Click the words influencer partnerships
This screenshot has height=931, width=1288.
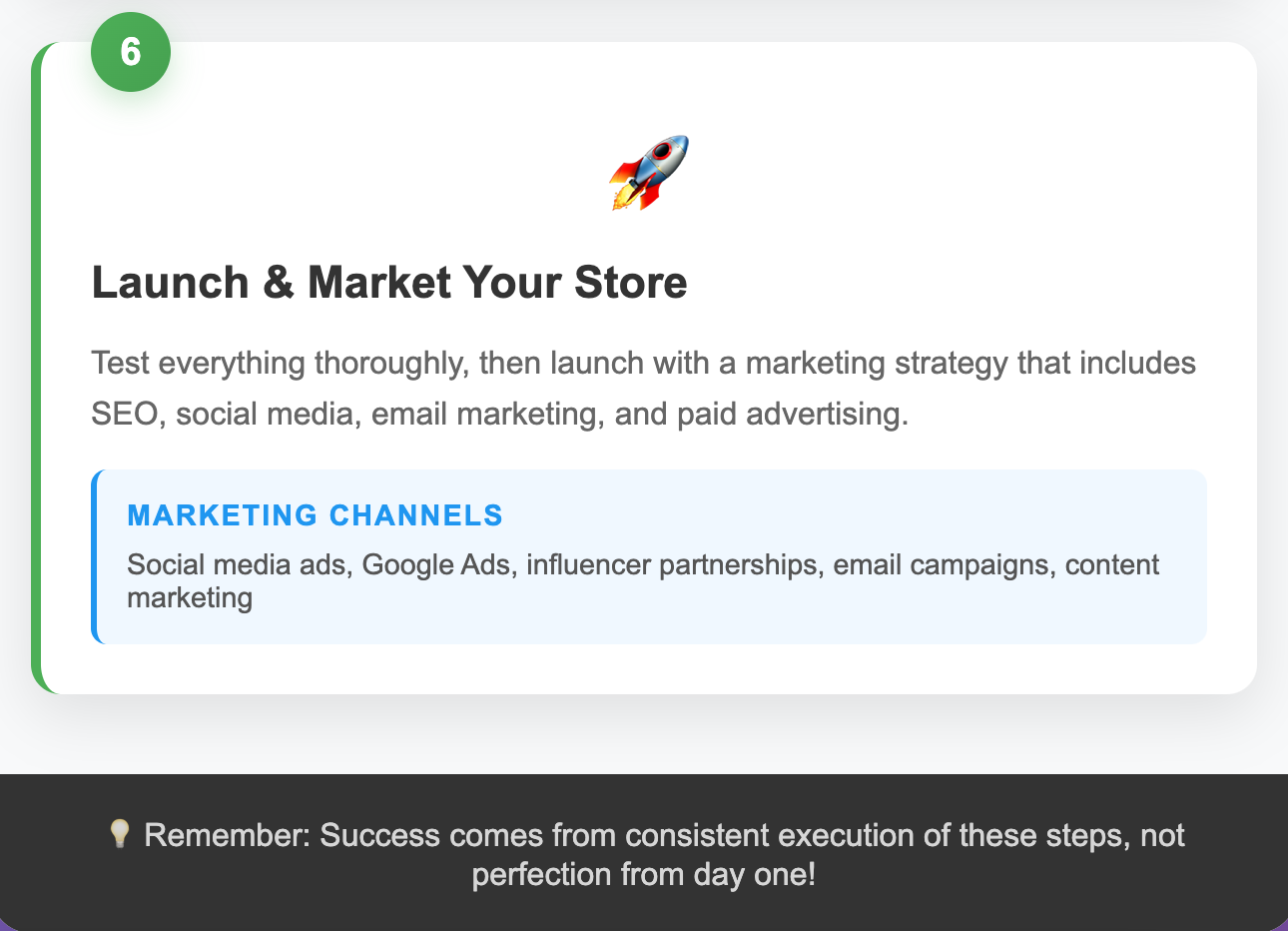click(672, 565)
